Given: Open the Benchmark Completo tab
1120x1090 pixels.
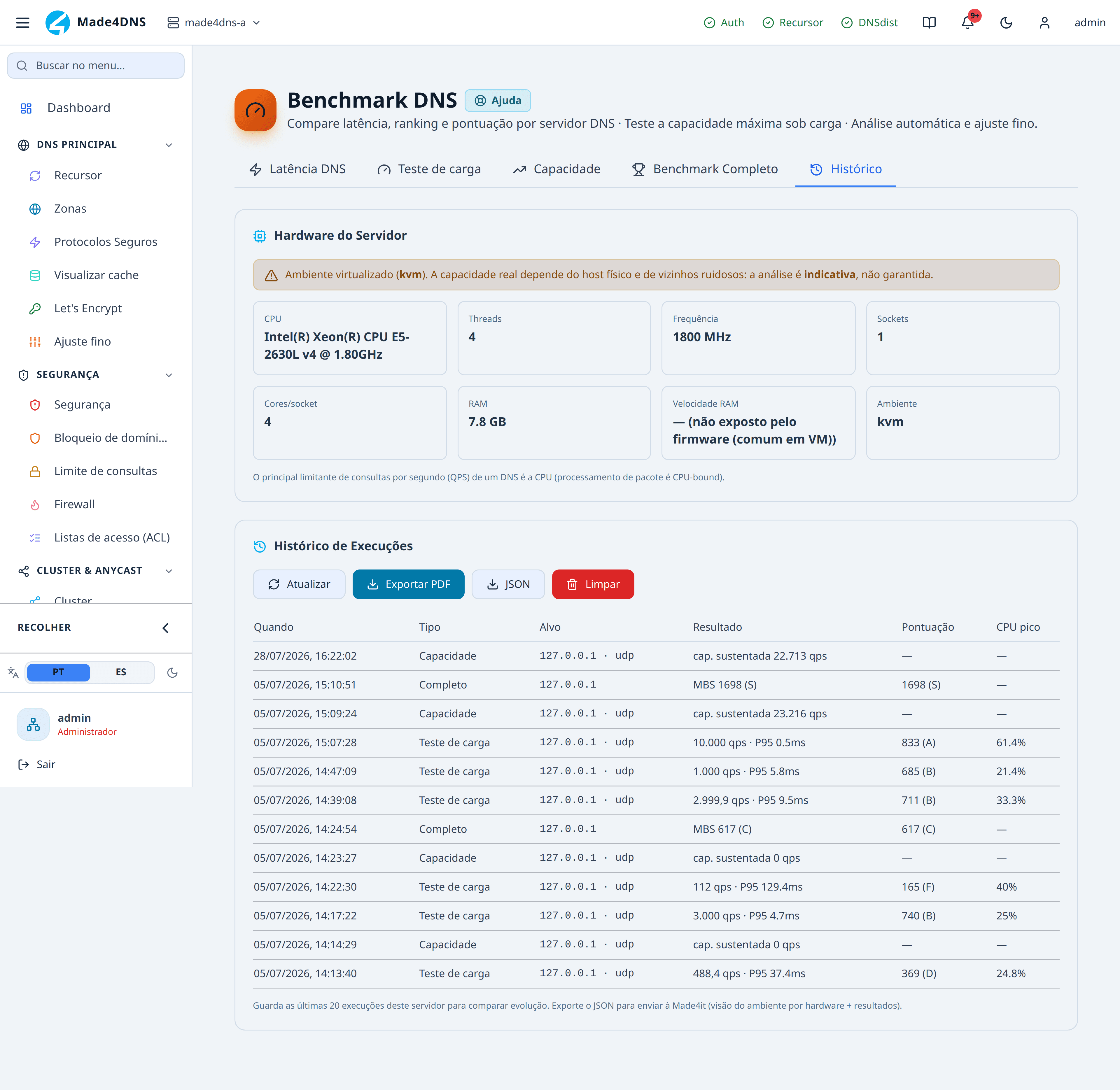Looking at the screenshot, I should coord(705,169).
